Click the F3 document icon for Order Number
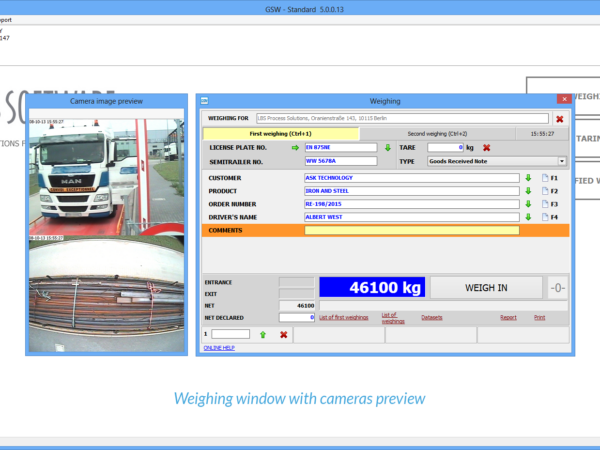The width and height of the screenshot is (600, 450). click(545, 204)
